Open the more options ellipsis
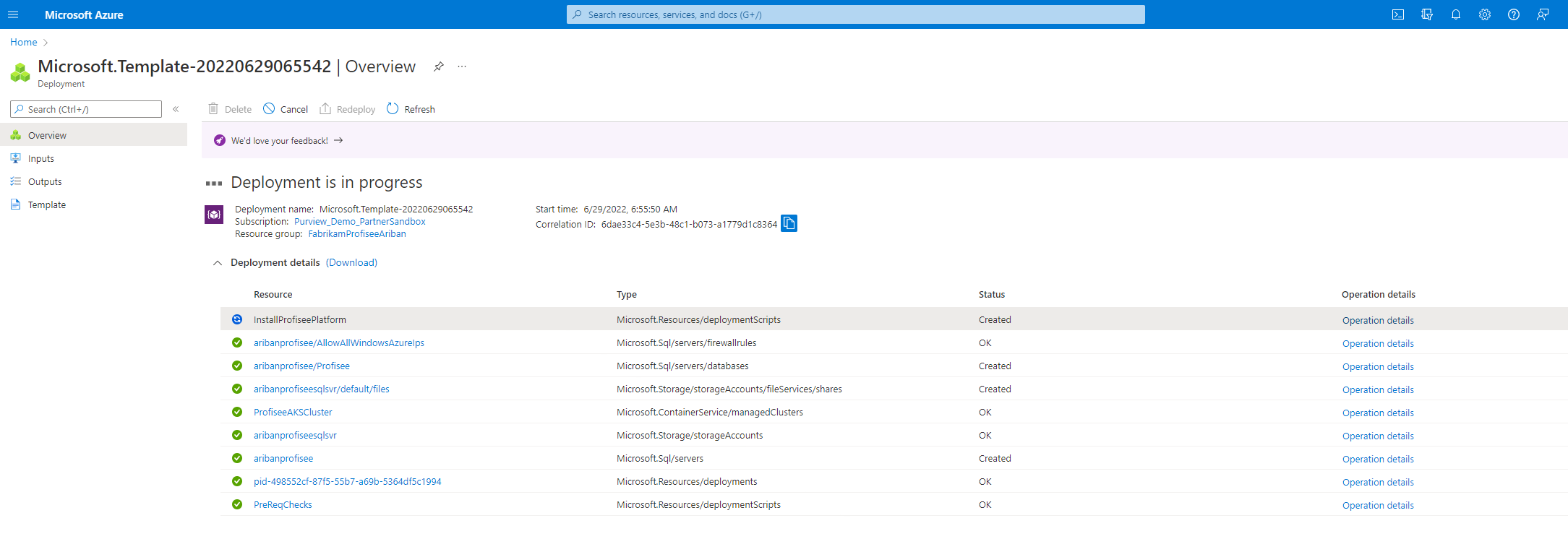 462,66
